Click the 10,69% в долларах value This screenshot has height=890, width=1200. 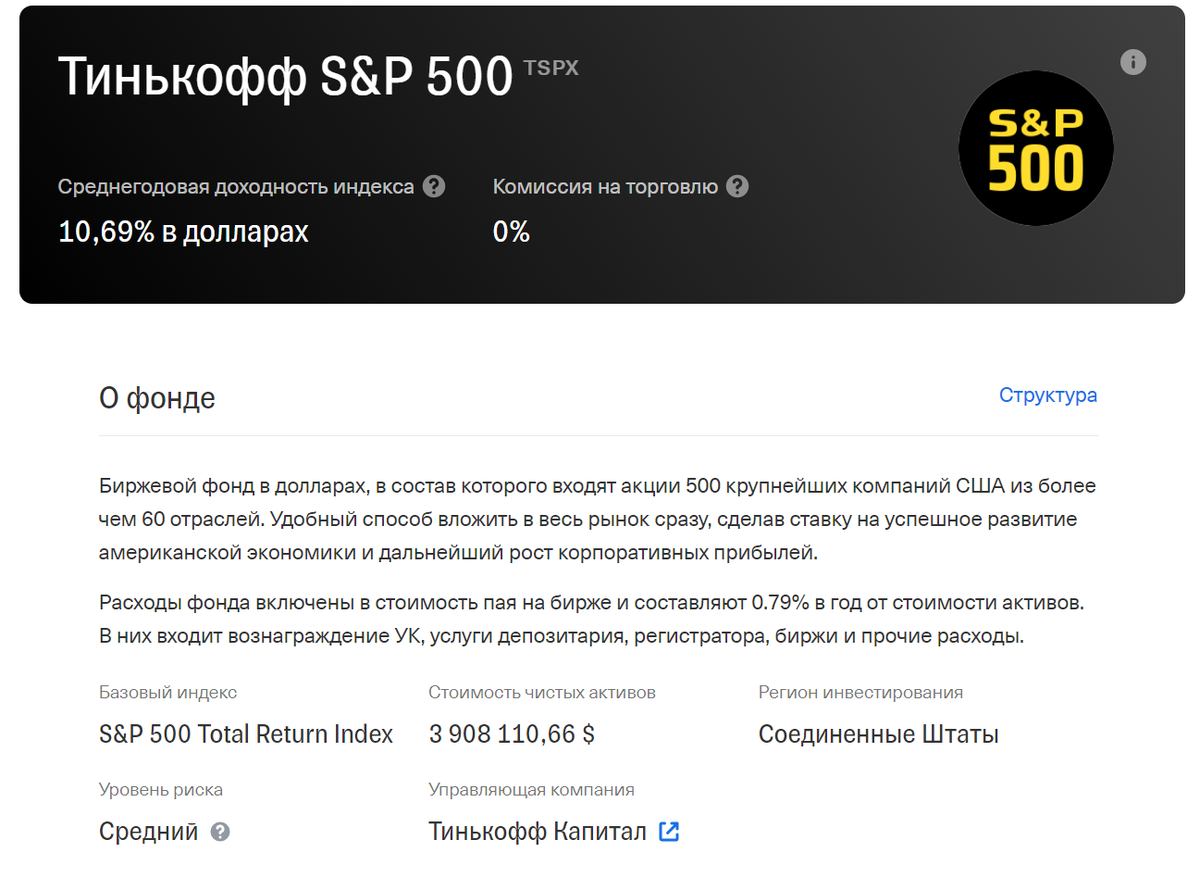click(183, 232)
